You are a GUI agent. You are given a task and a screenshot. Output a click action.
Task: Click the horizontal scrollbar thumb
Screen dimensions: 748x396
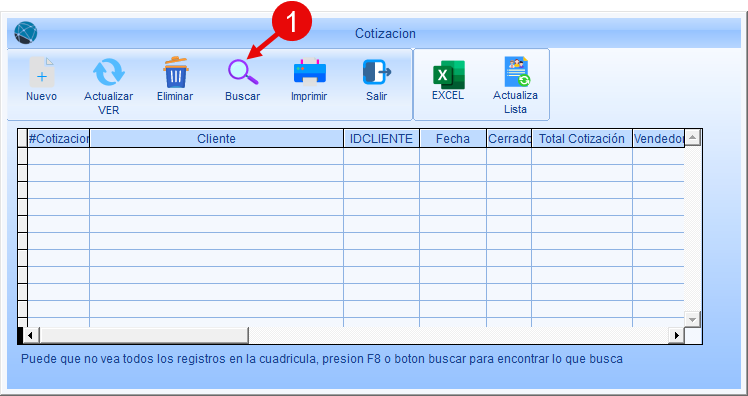(144, 335)
